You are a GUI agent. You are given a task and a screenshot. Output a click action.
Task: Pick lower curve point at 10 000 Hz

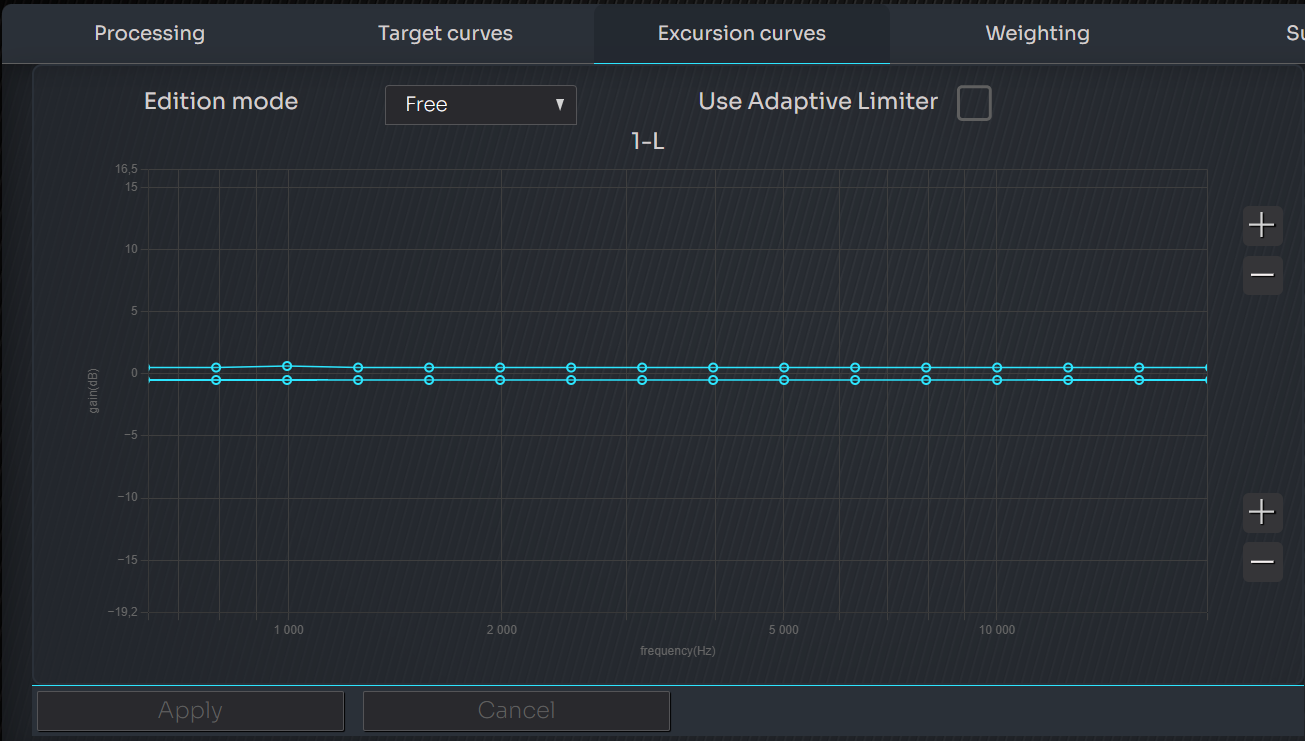997,380
